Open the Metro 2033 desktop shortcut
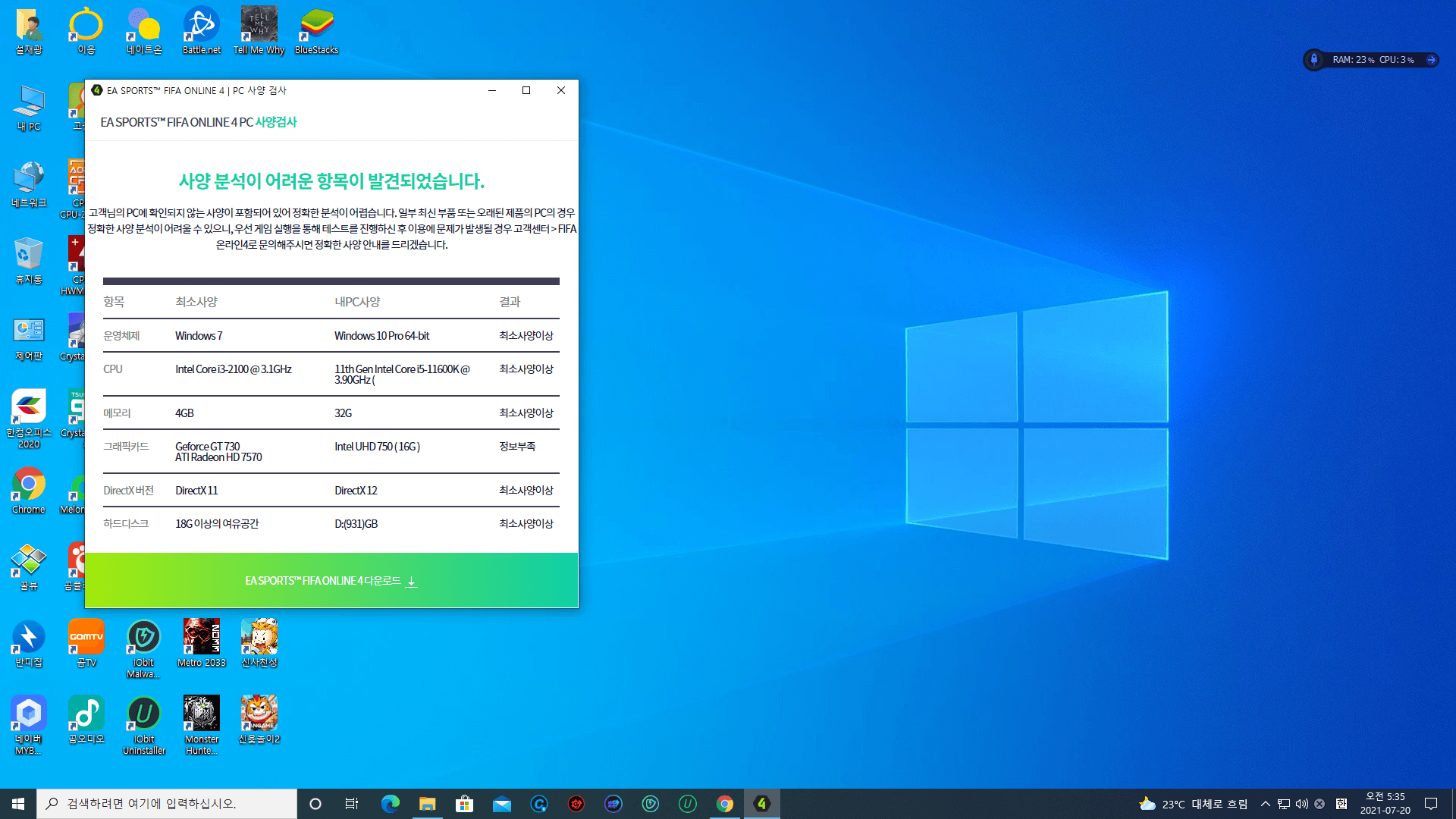This screenshot has height=819, width=1456. (201, 645)
